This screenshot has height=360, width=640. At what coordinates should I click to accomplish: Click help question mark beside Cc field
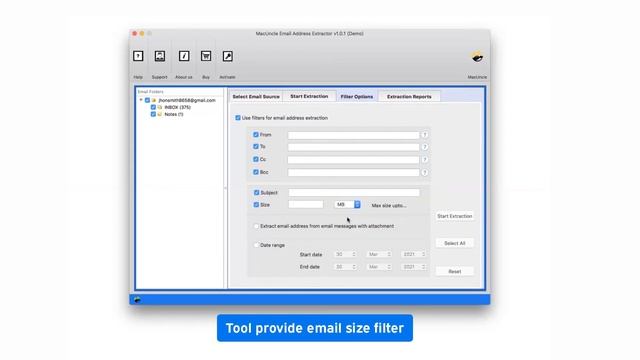pos(424,160)
